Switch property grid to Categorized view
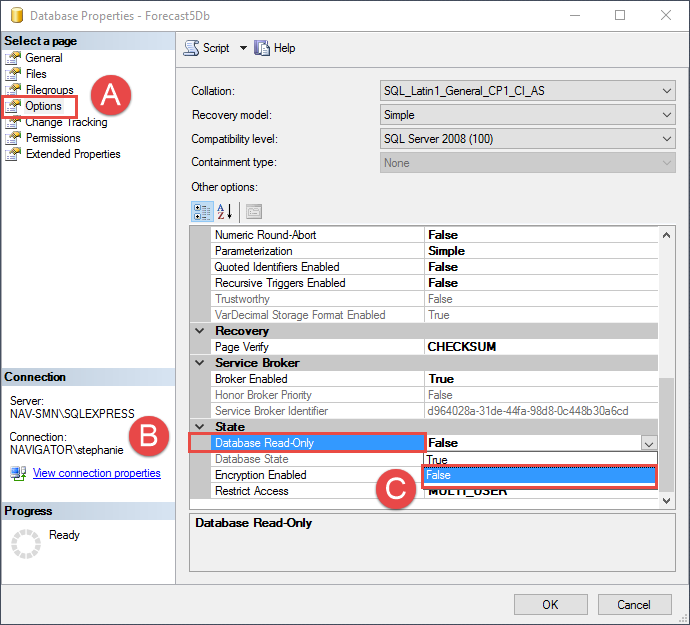This screenshot has height=625, width=690. [201, 211]
